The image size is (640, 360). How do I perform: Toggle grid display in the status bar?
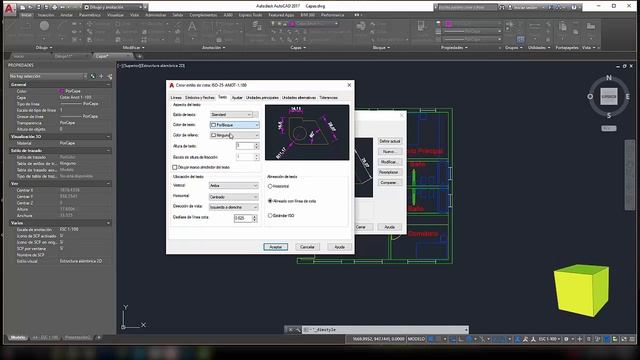(431, 339)
